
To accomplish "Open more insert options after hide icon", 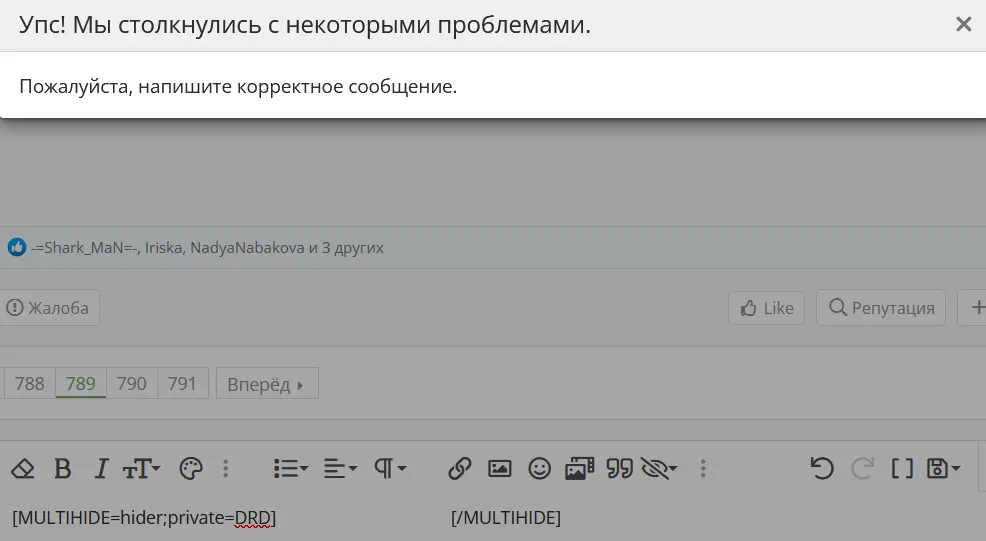I will 703,469.
